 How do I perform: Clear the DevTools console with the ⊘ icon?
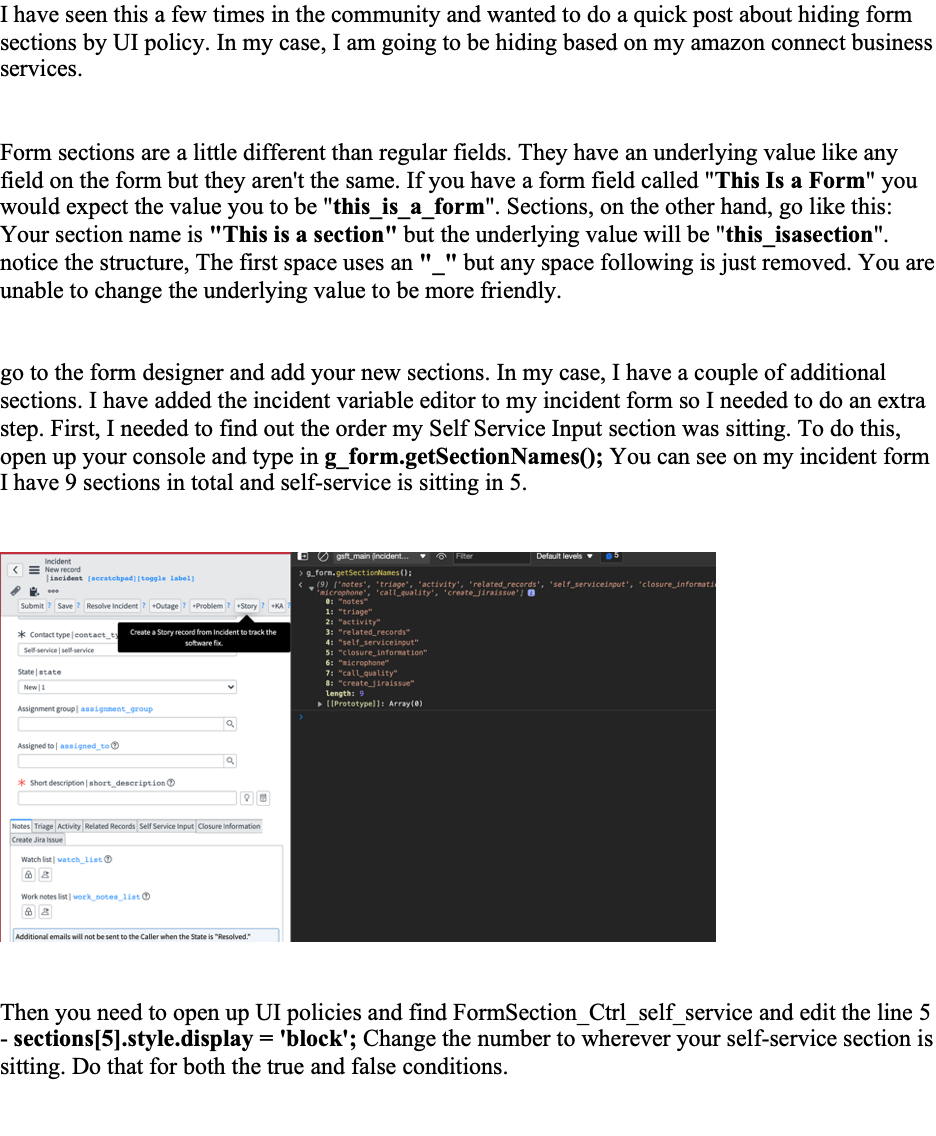(322, 557)
